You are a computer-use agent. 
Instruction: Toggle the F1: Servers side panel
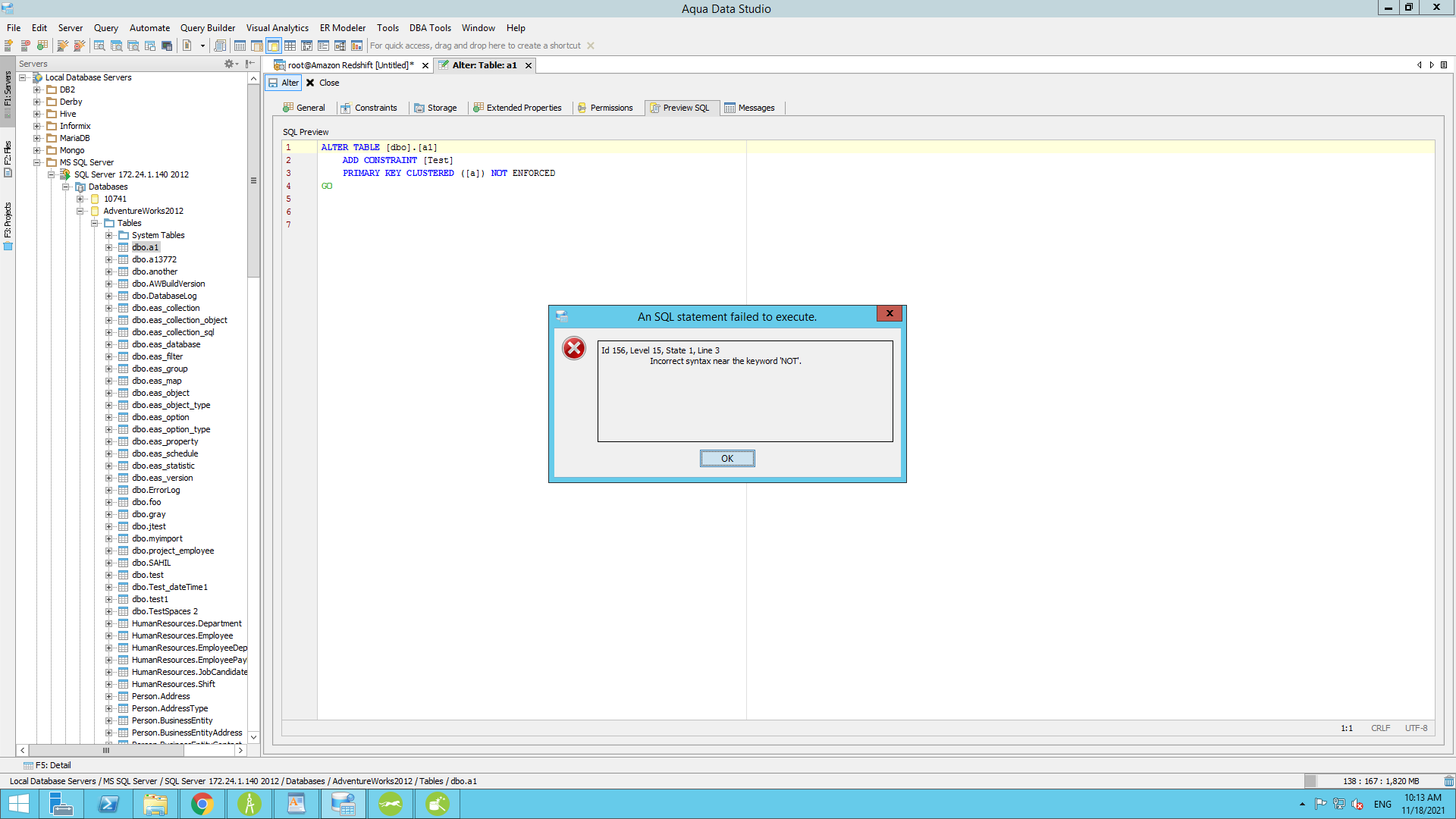(x=8, y=89)
